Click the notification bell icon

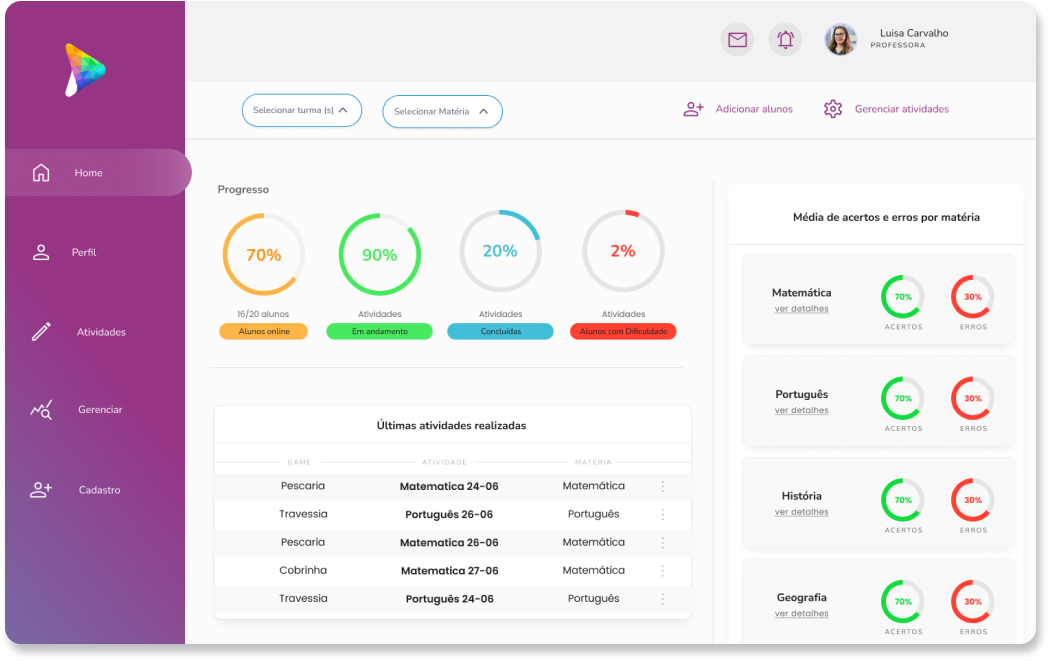click(785, 40)
